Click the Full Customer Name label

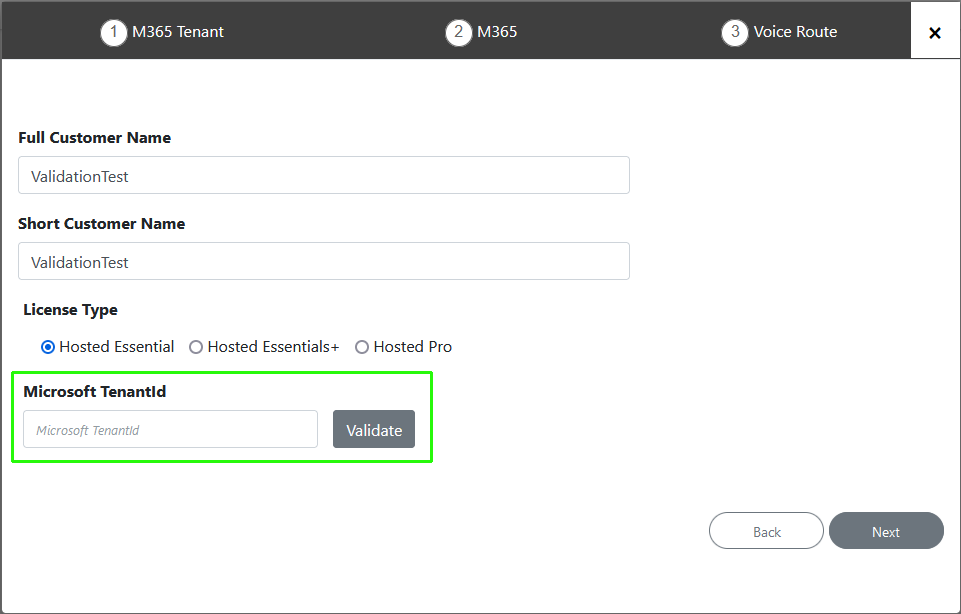[x=94, y=138]
